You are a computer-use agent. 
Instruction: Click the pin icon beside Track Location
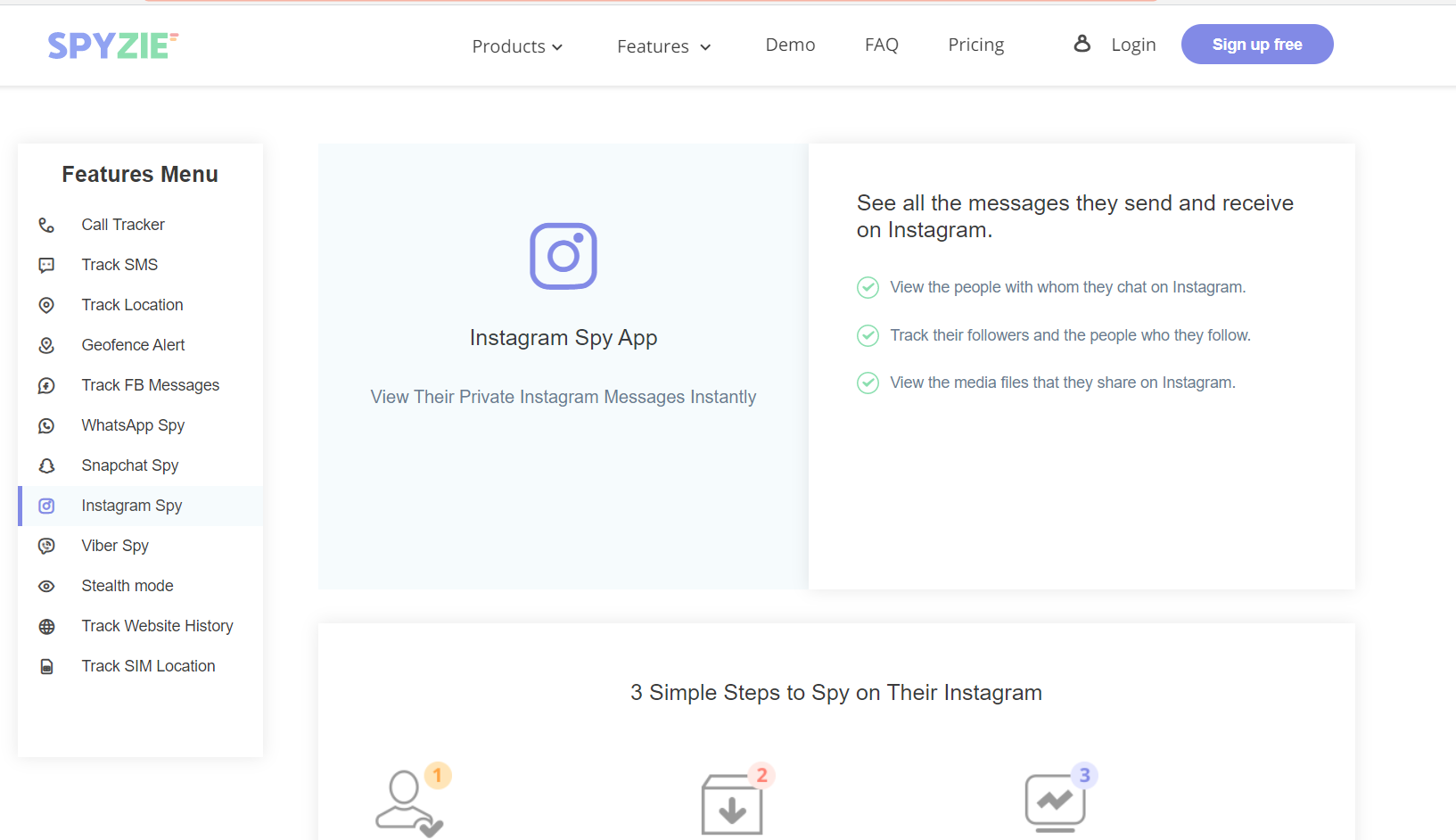[x=46, y=305]
